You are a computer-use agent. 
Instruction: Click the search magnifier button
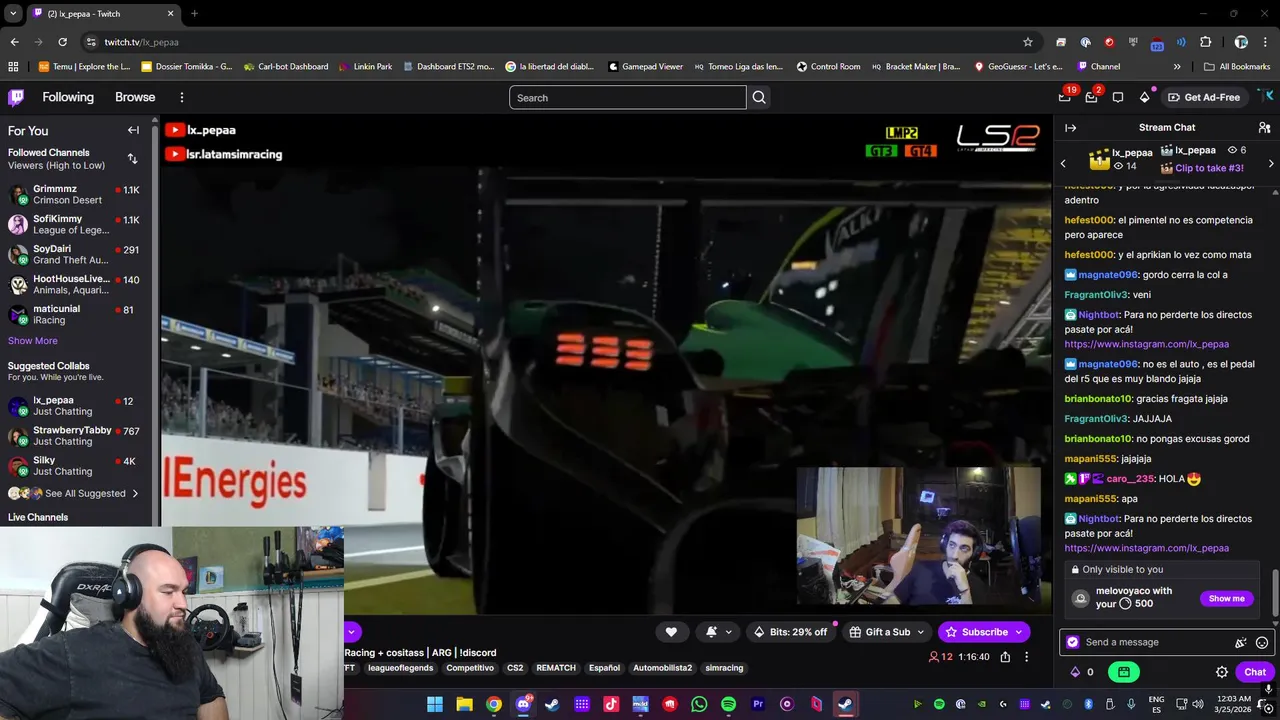coord(759,97)
